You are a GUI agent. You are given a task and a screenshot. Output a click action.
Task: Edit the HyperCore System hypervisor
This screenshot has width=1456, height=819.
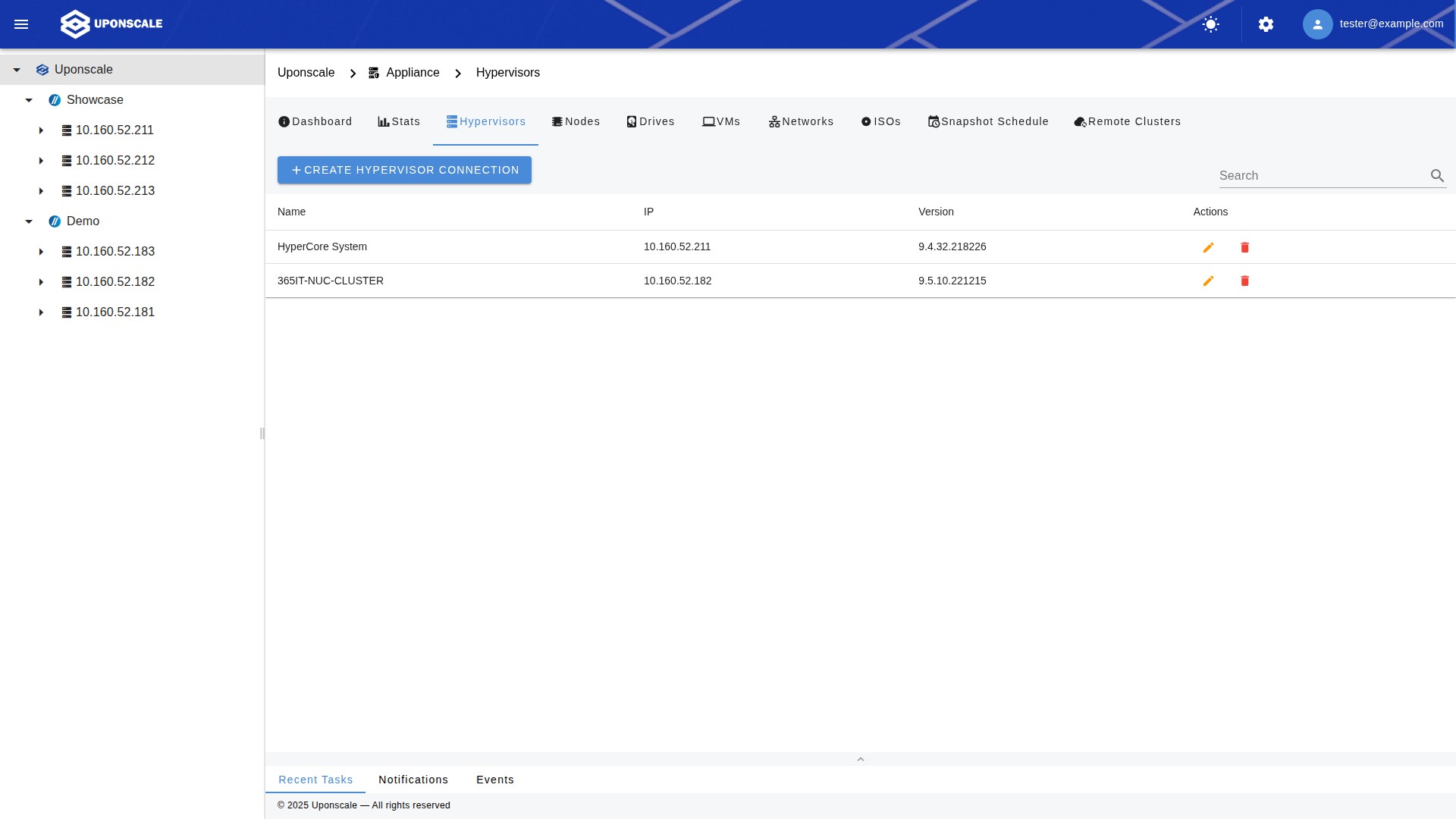pyautogui.click(x=1208, y=247)
